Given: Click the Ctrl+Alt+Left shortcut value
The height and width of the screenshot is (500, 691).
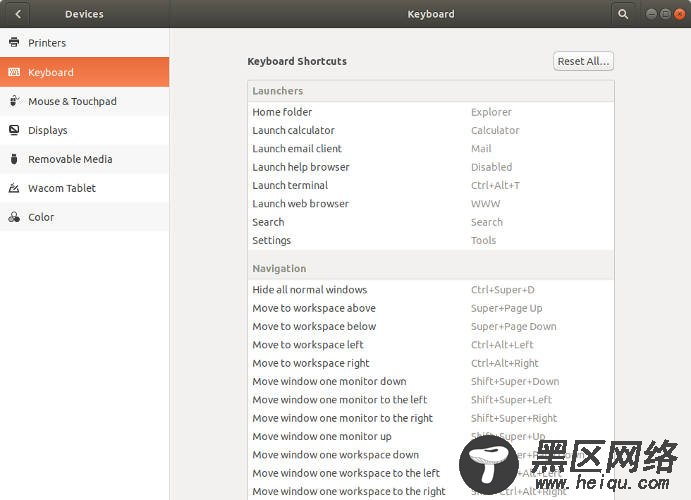Looking at the screenshot, I should point(502,345).
